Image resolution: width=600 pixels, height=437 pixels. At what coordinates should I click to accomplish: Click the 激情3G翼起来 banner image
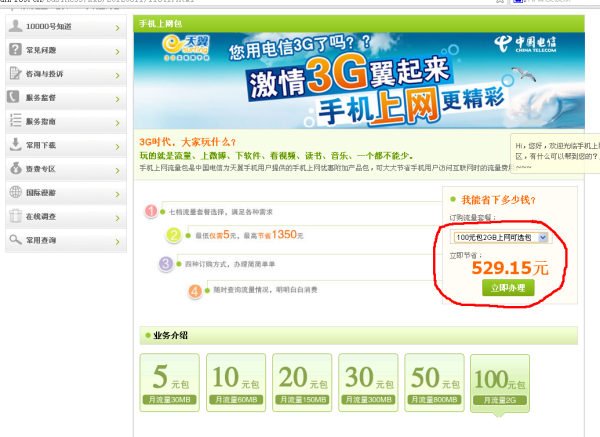359,81
